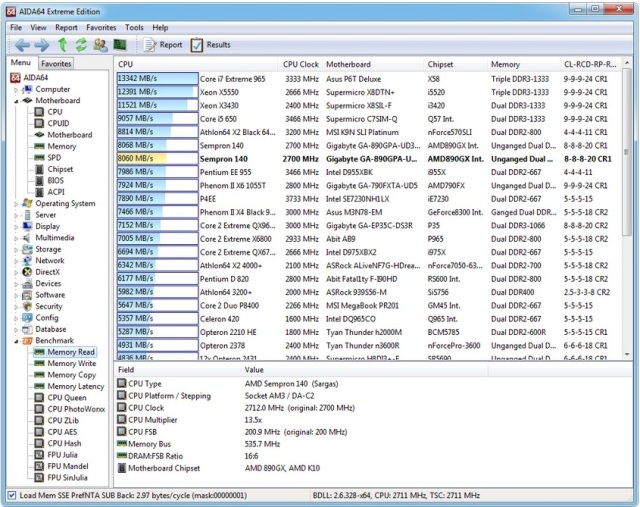
Task: Expand the Storage tree node
Action: tap(16, 249)
